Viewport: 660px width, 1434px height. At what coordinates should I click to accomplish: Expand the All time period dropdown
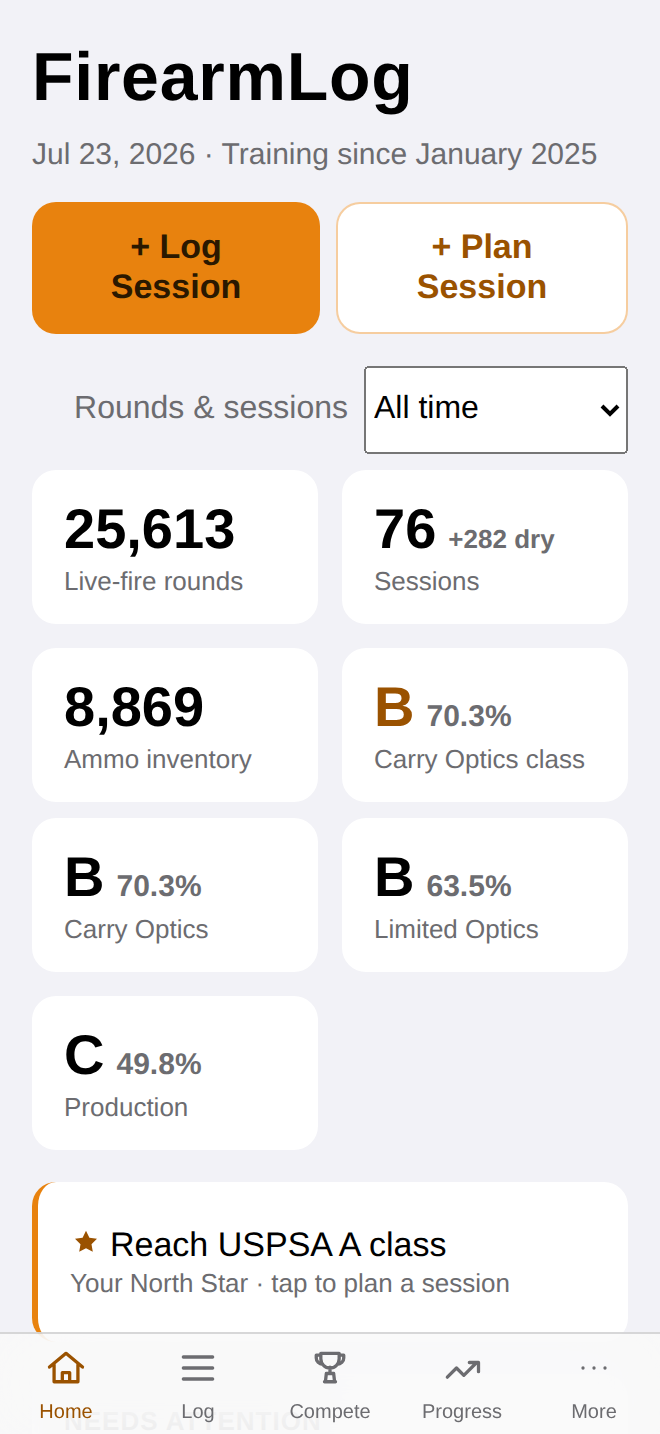[496, 409]
